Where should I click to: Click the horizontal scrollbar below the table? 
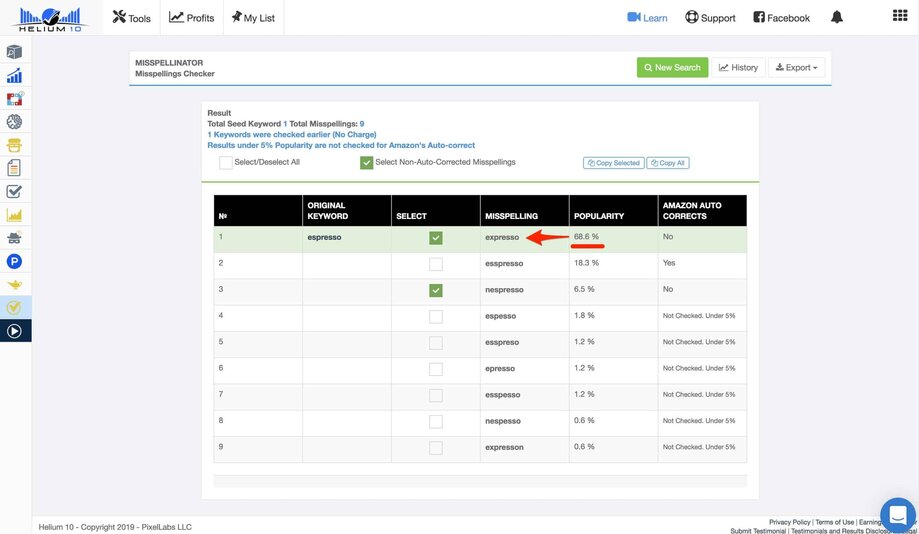pyautogui.click(x=480, y=481)
